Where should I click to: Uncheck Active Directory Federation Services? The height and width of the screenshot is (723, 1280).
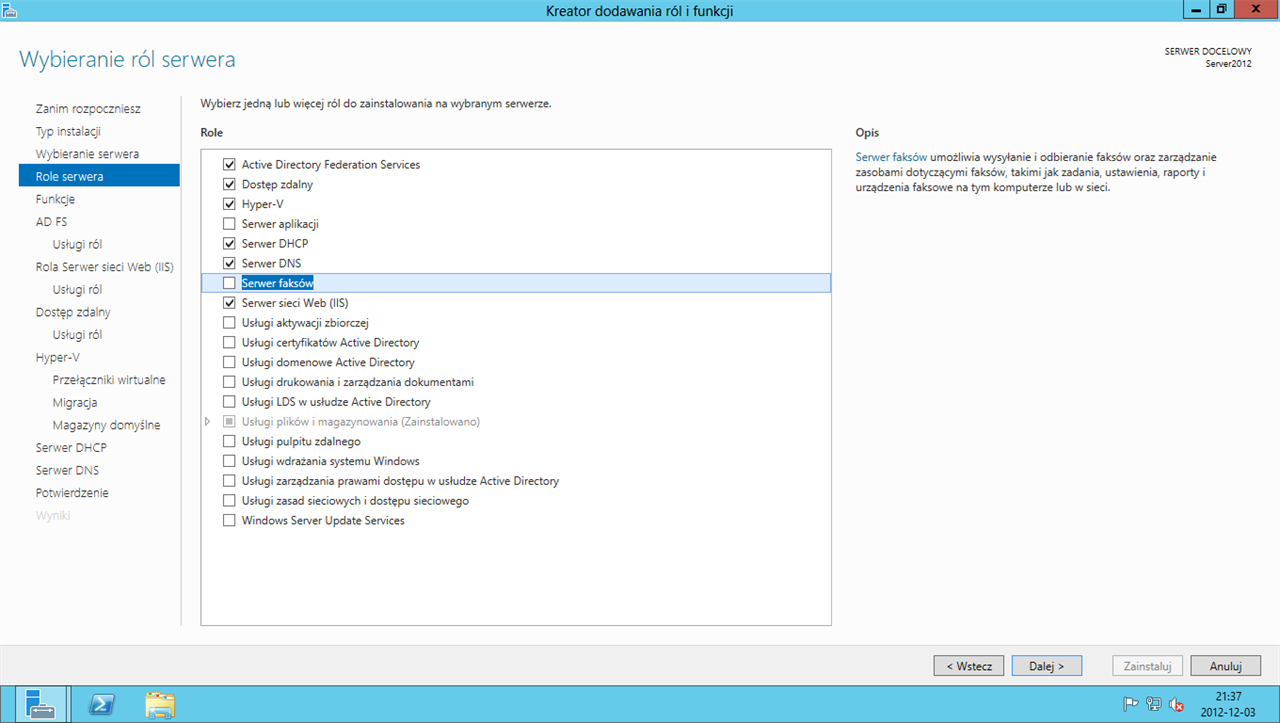click(229, 164)
